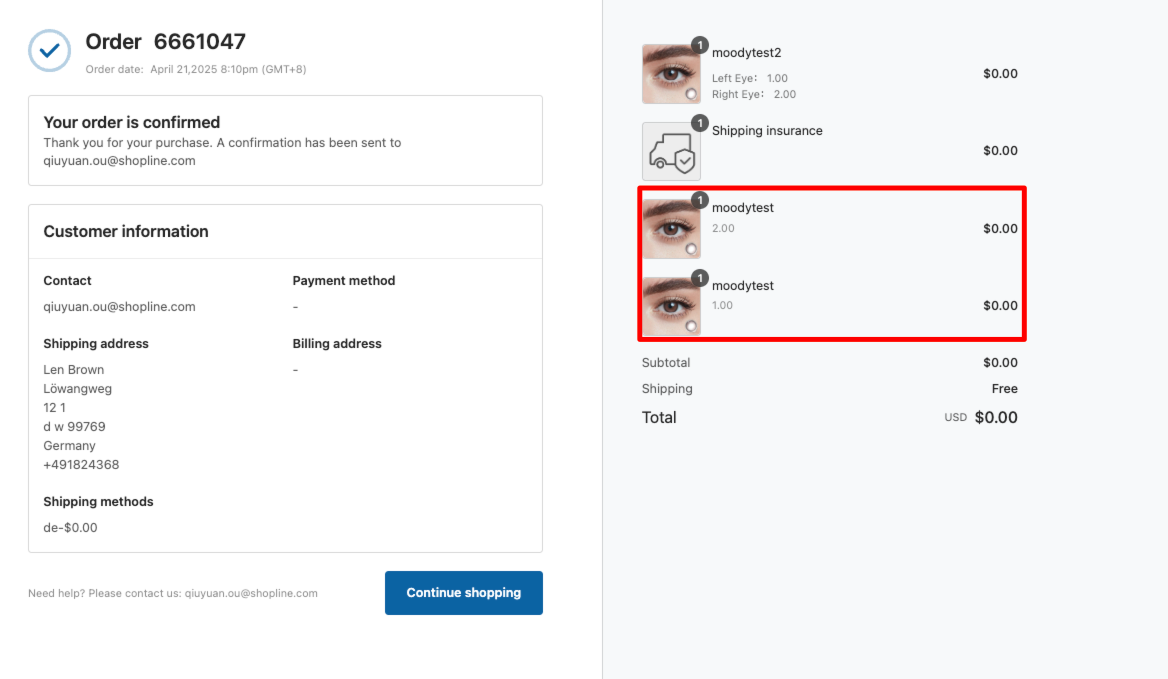The height and width of the screenshot is (679, 1168).
Task: Click the Order 6661047 heading
Action: pyautogui.click(x=165, y=42)
